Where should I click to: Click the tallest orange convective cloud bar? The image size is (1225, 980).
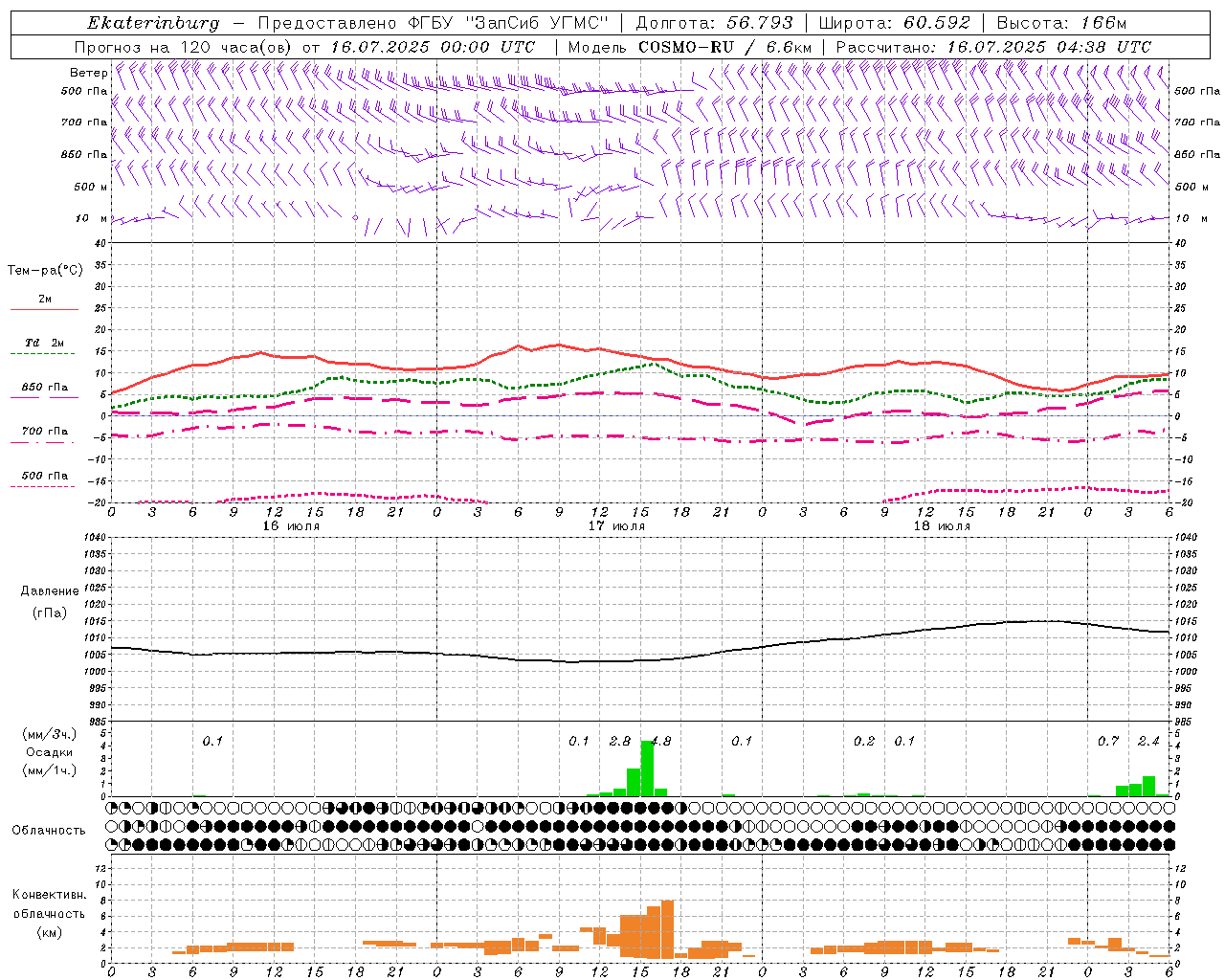coord(667,929)
